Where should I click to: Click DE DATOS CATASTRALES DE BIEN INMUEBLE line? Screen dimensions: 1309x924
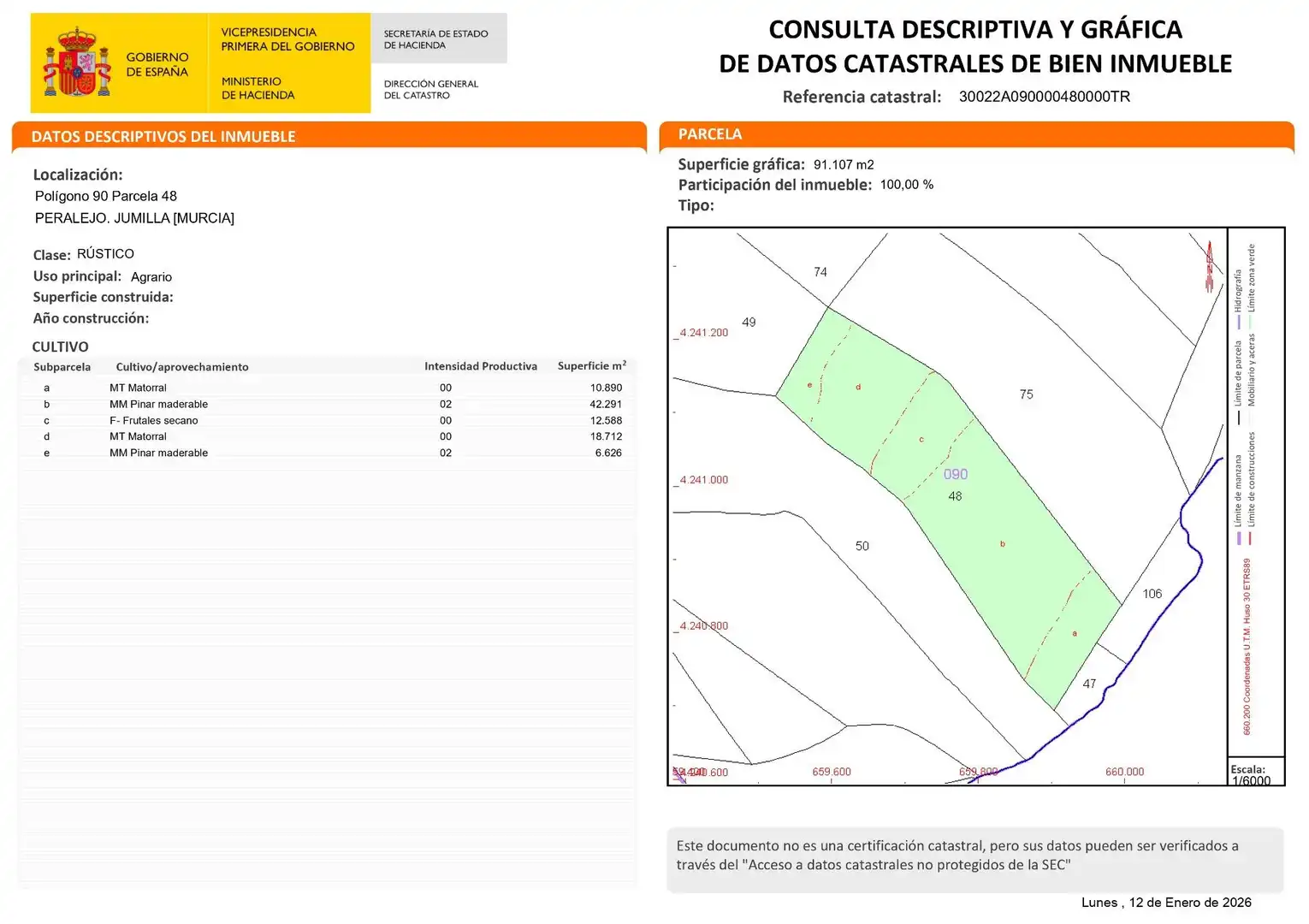coord(975,63)
